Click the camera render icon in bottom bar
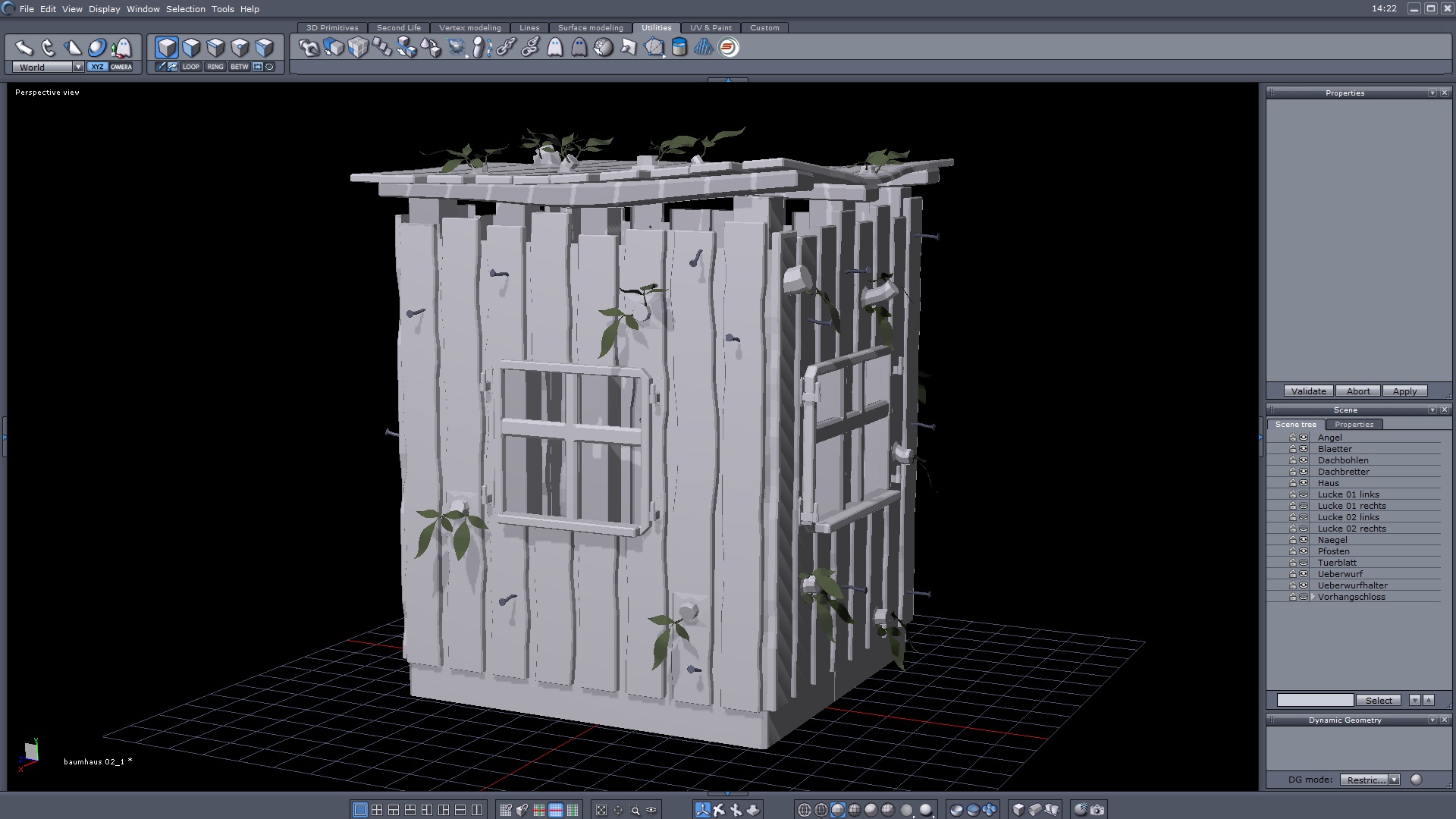1456x819 pixels. click(1097, 810)
